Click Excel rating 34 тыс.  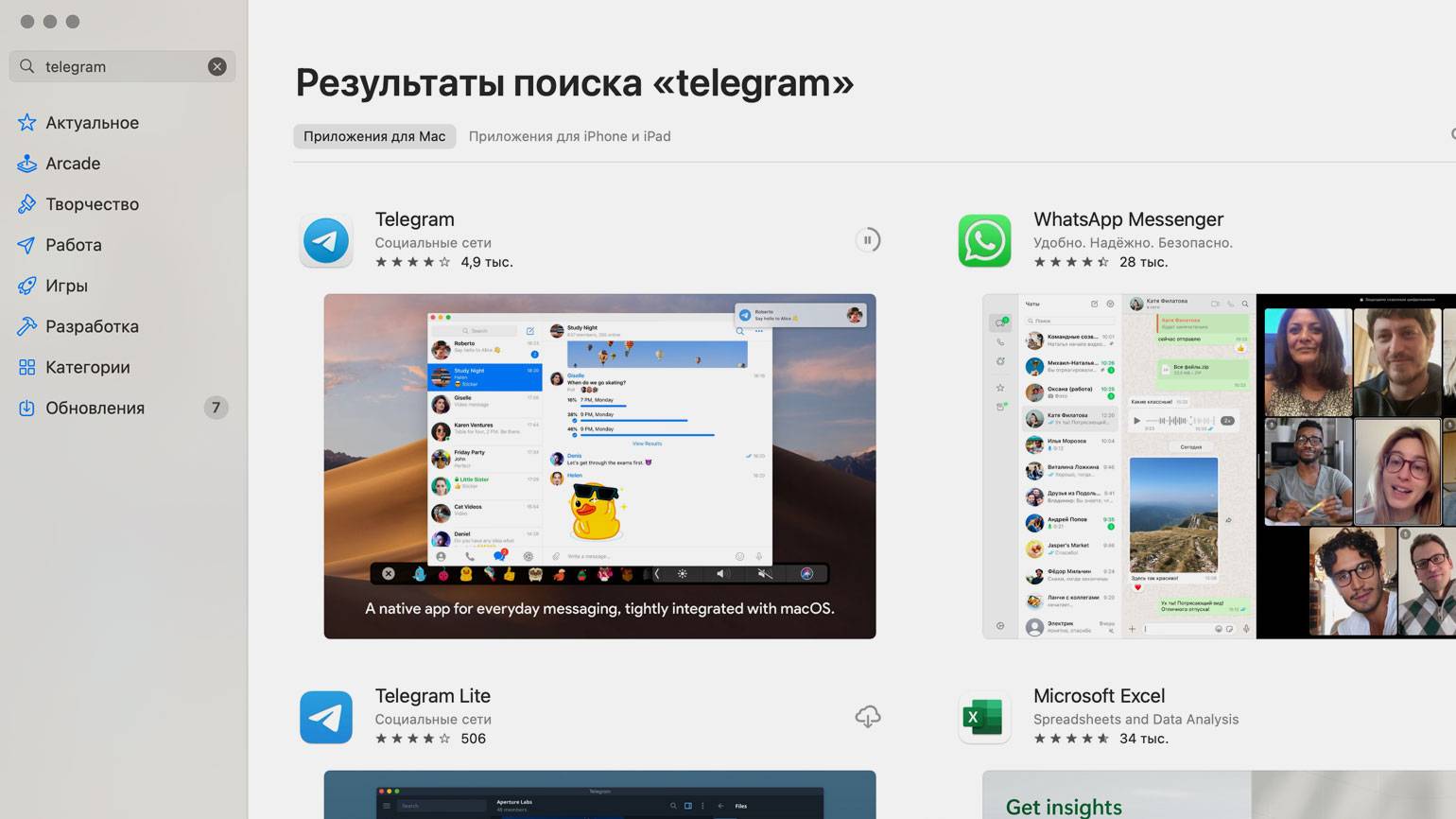1101,739
